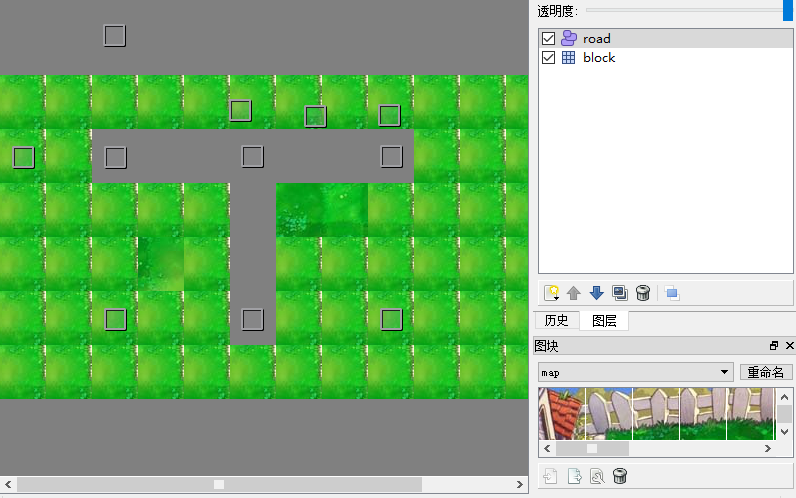Move layer down with blue arrow
This screenshot has height=498, width=796.
coord(596,293)
